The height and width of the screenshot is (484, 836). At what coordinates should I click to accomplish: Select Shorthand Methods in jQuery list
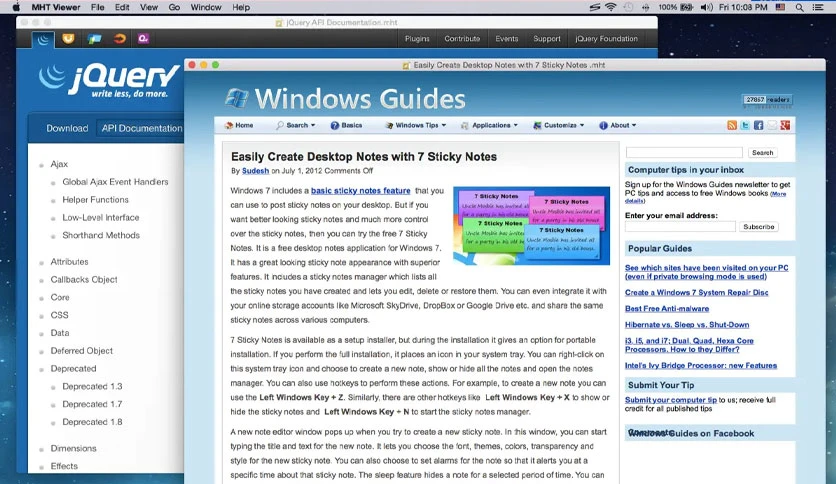(x=101, y=235)
